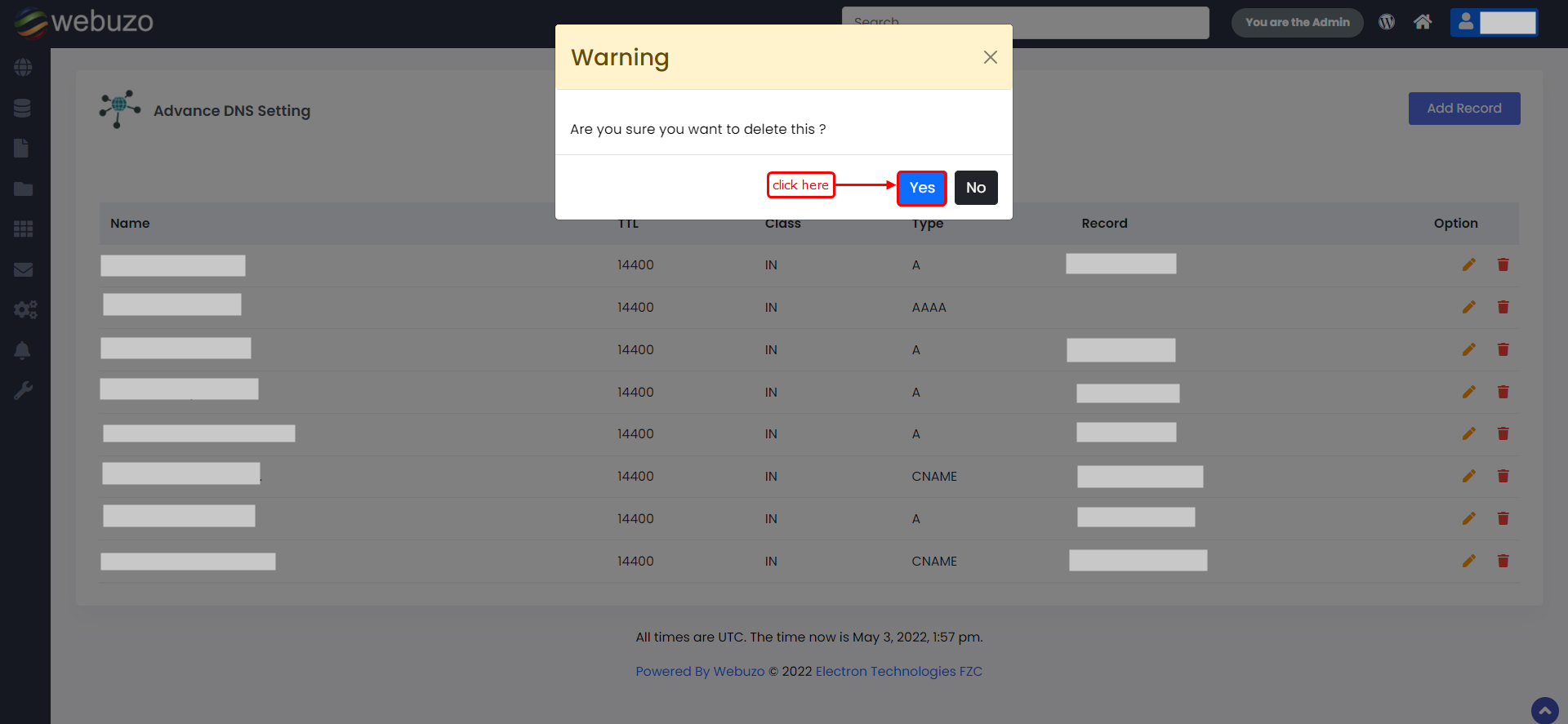1568x724 pixels.
Task: Cancel deletion with the No button
Action: point(975,188)
